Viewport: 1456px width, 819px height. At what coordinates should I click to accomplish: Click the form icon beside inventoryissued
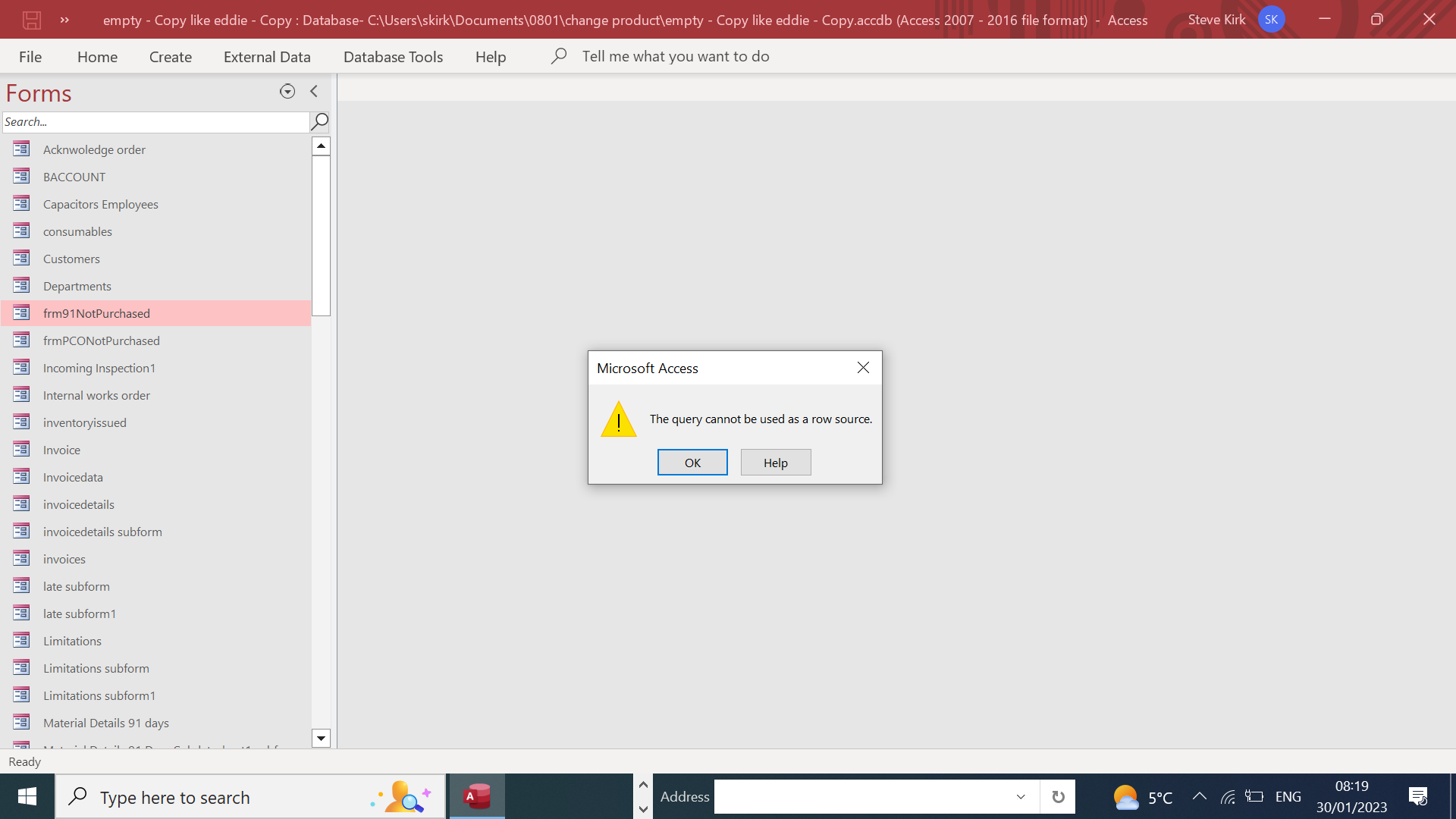pyautogui.click(x=21, y=422)
